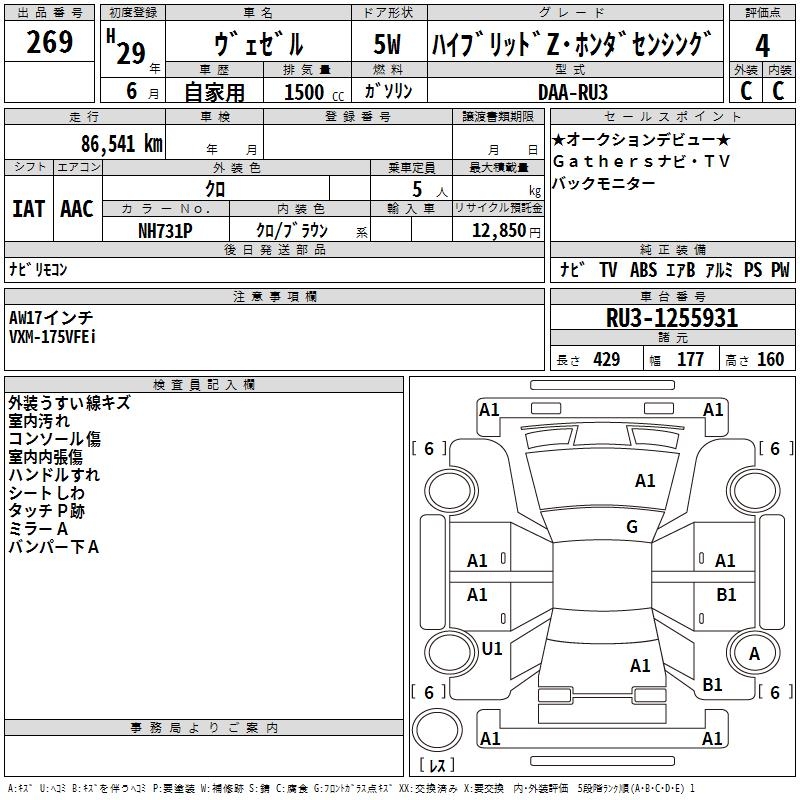Click the displacement value 1500 cc
The width and height of the screenshot is (800, 800).
pos(313,92)
